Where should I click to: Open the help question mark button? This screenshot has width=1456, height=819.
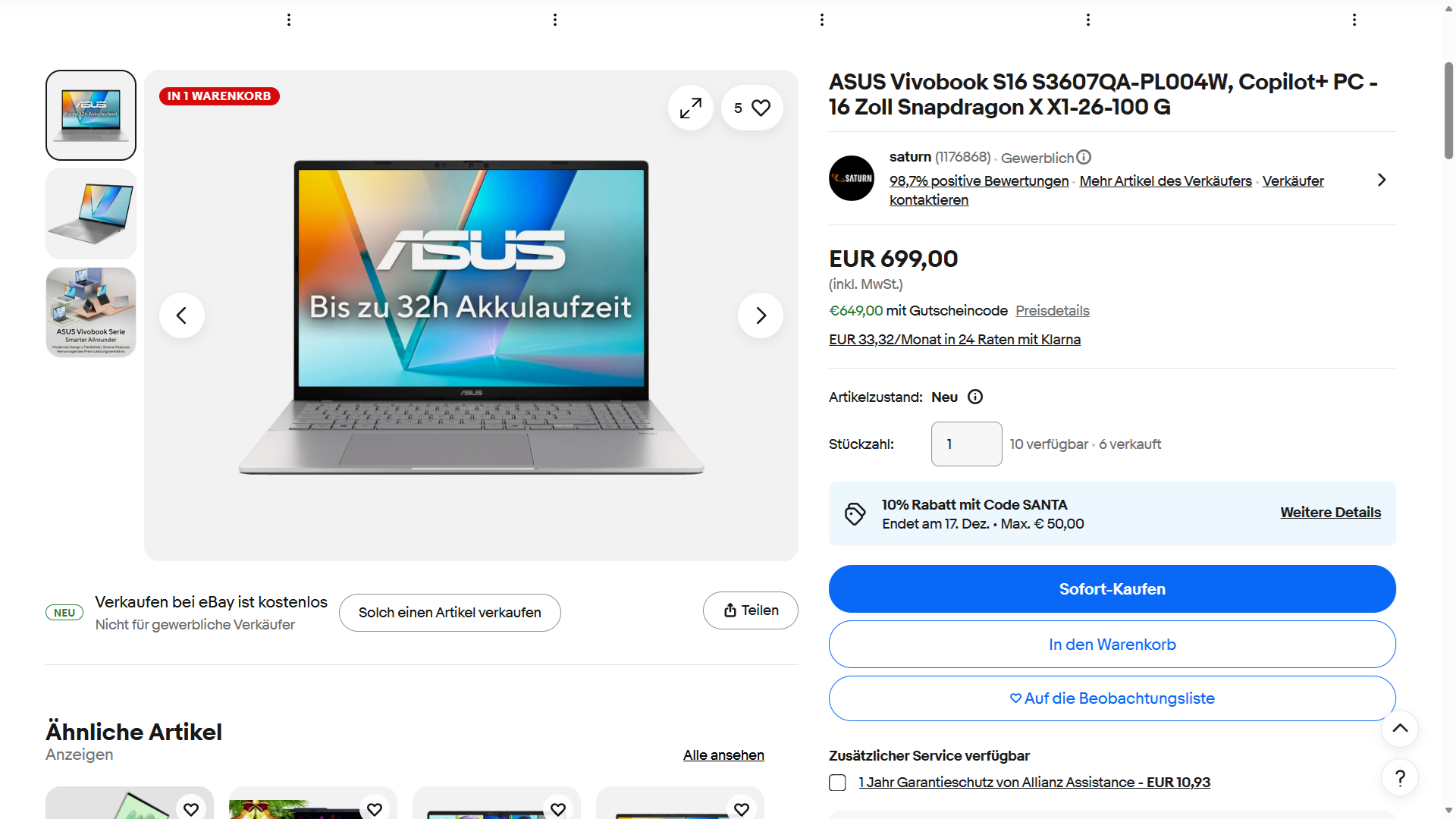(x=1400, y=777)
